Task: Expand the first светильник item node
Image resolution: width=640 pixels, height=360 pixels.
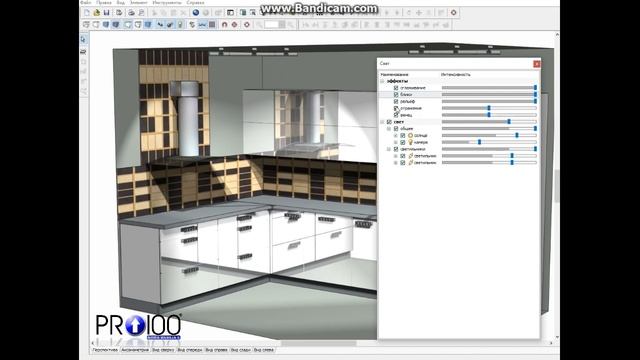Action: pyautogui.click(x=396, y=156)
